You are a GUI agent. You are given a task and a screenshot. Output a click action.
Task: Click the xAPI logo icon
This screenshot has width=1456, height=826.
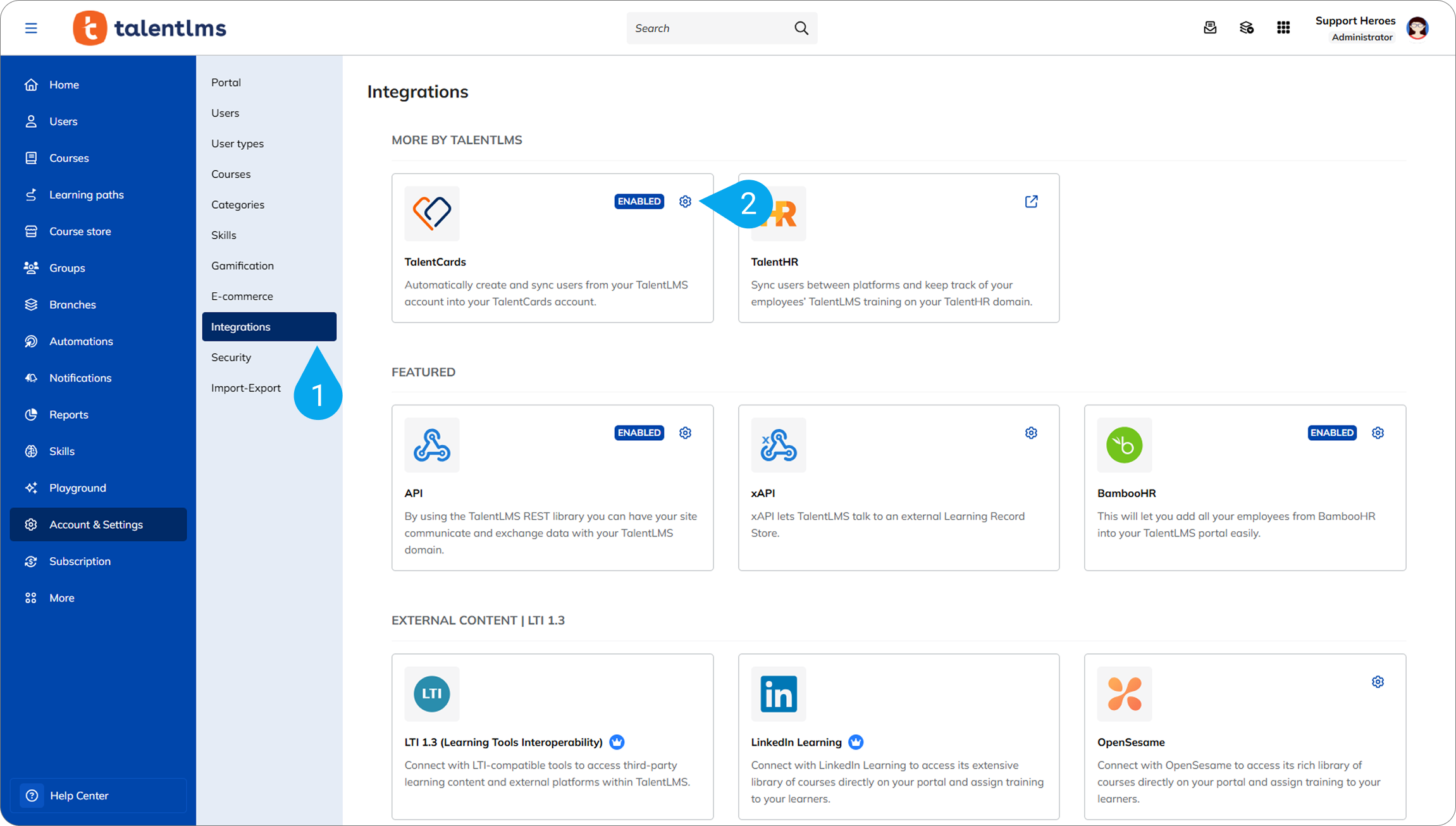[779, 445]
